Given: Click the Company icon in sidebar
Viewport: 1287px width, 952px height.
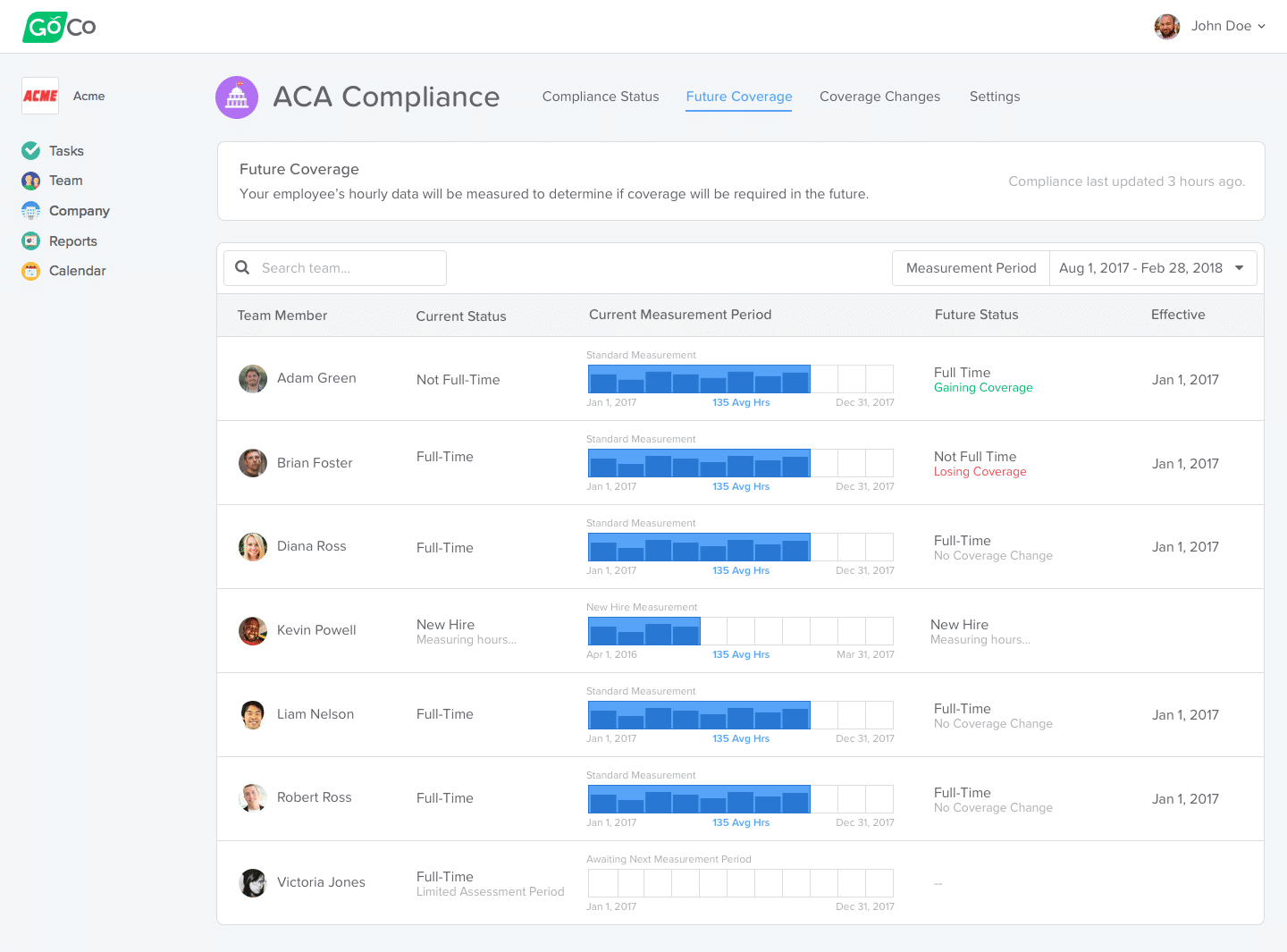Looking at the screenshot, I should point(31,211).
